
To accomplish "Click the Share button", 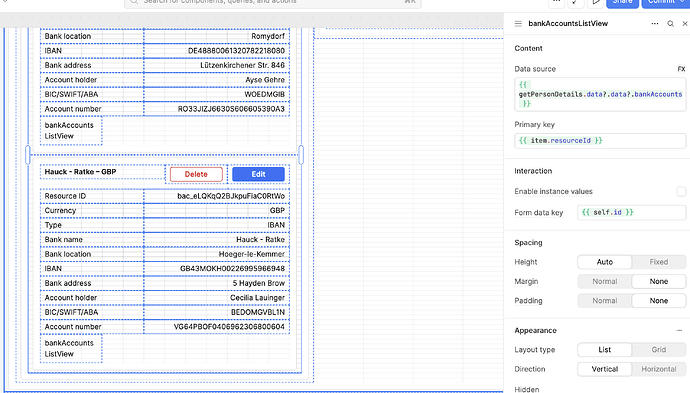I will click(x=622, y=3).
